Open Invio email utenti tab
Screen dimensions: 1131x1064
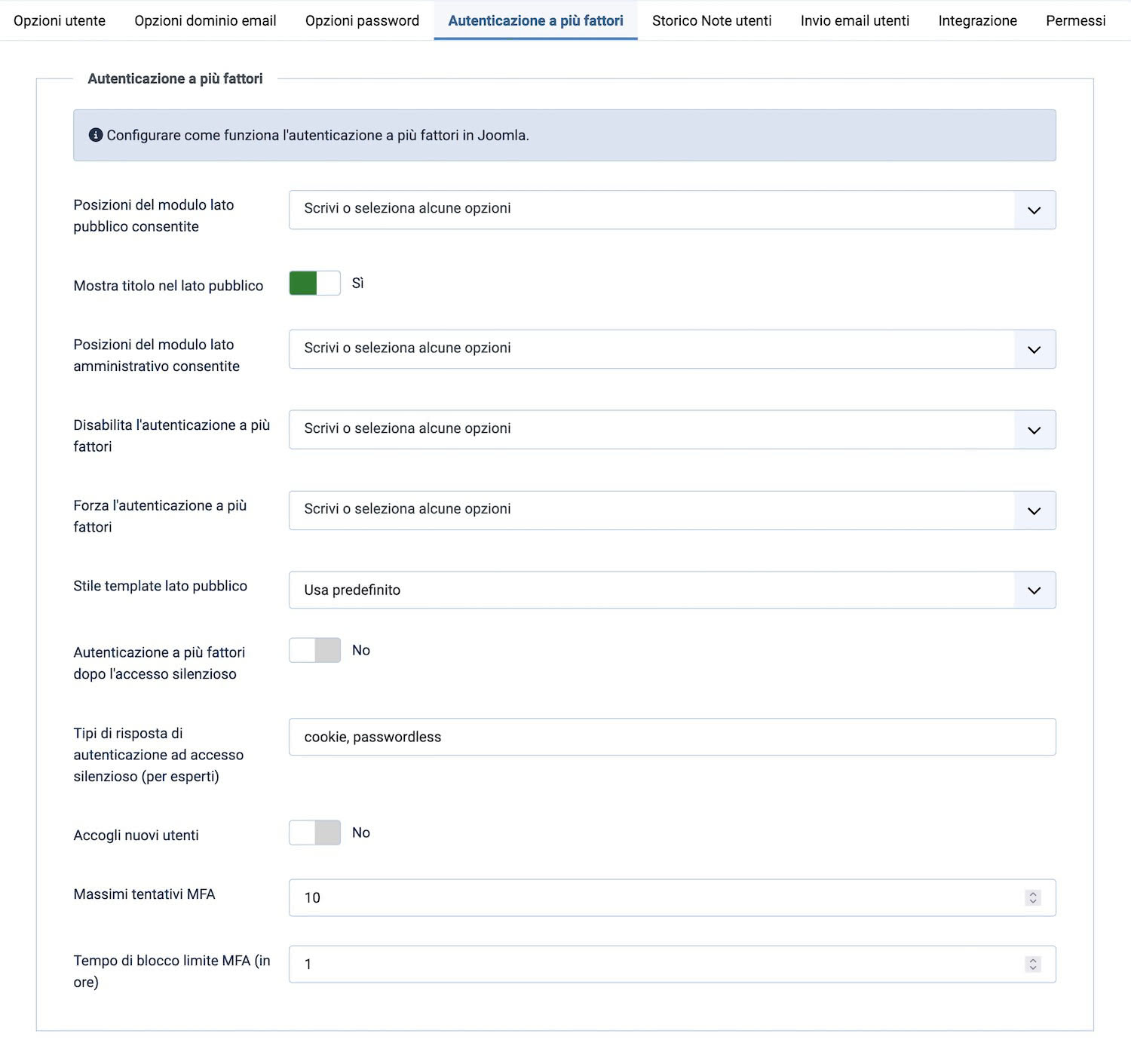coord(855,20)
